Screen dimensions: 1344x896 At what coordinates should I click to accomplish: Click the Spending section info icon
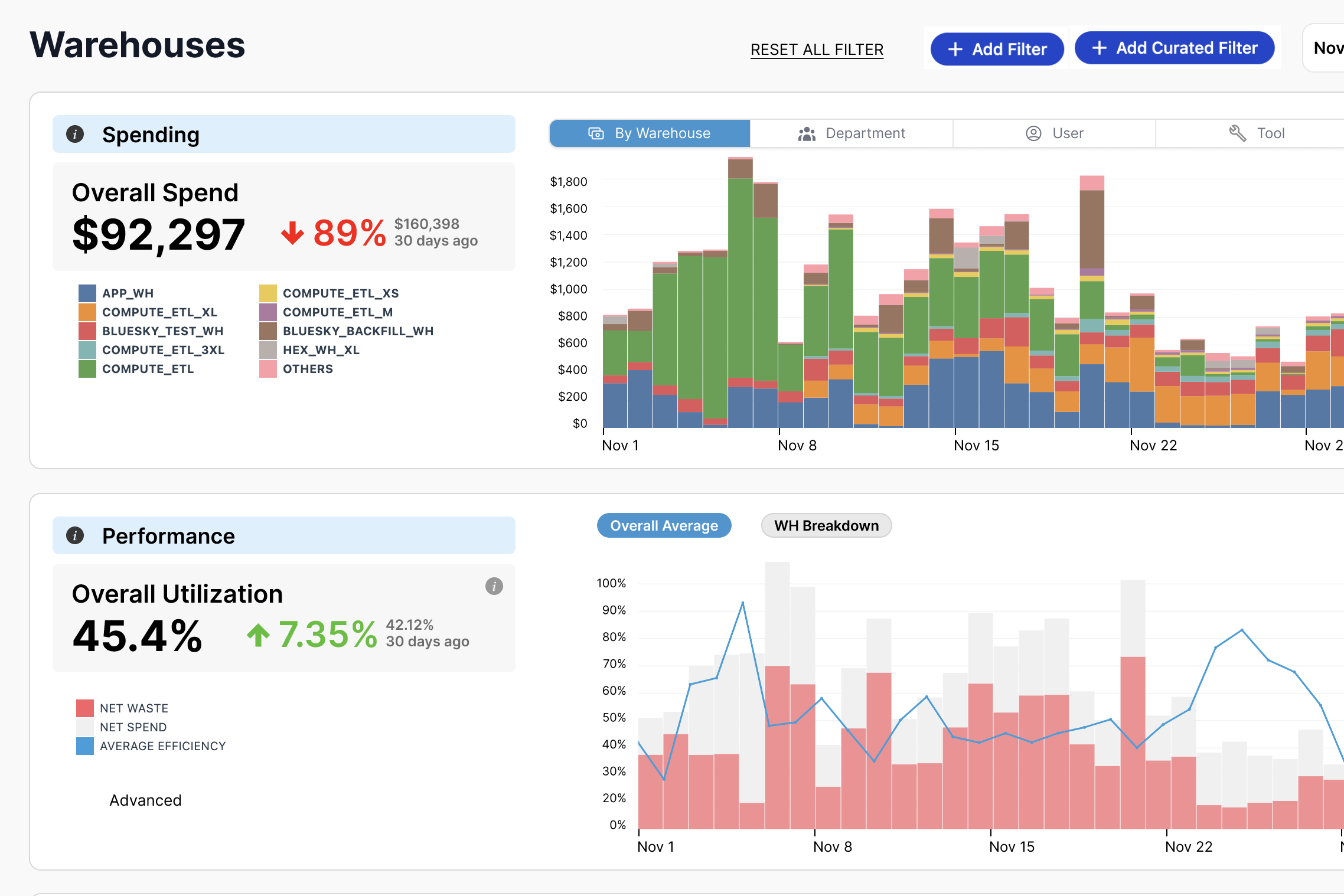(75, 134)
